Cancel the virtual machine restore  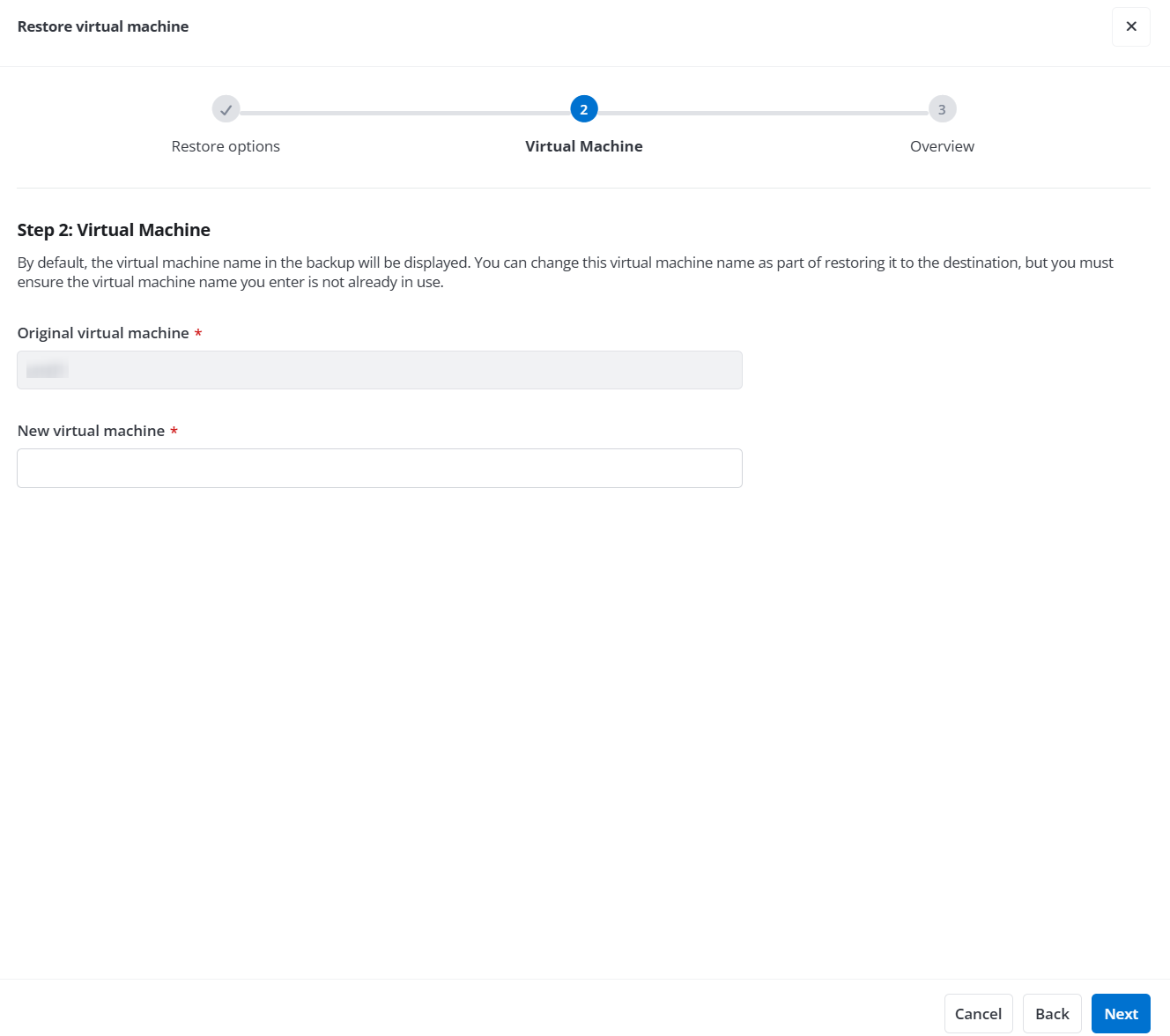(978, 1013)
